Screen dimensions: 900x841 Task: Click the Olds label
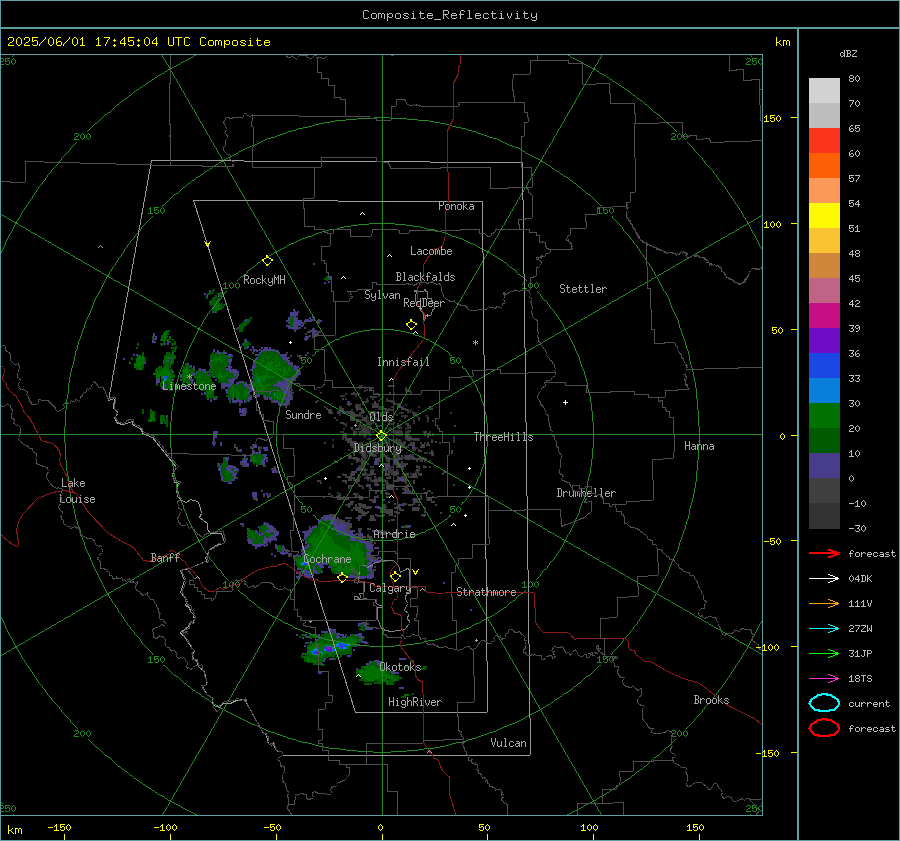pyautogui.click(x=381, y=417)
